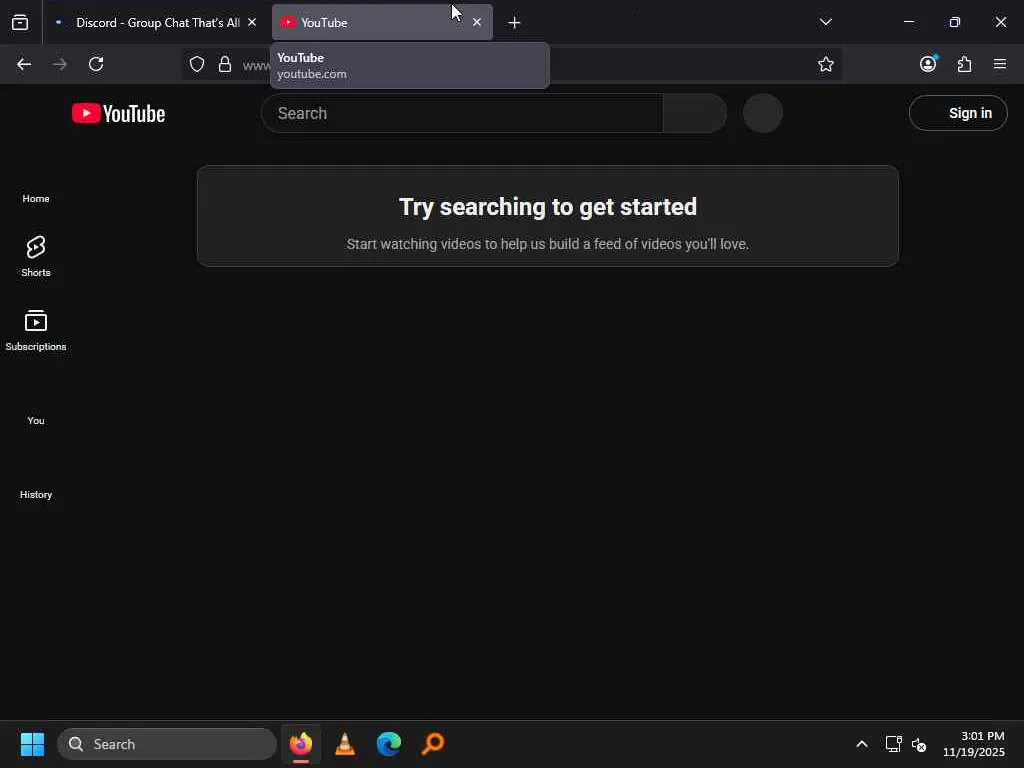The height and width of the screenshot is (768, 1024).
Task: Open the Firefox account icon
Action: click(928, 63)
